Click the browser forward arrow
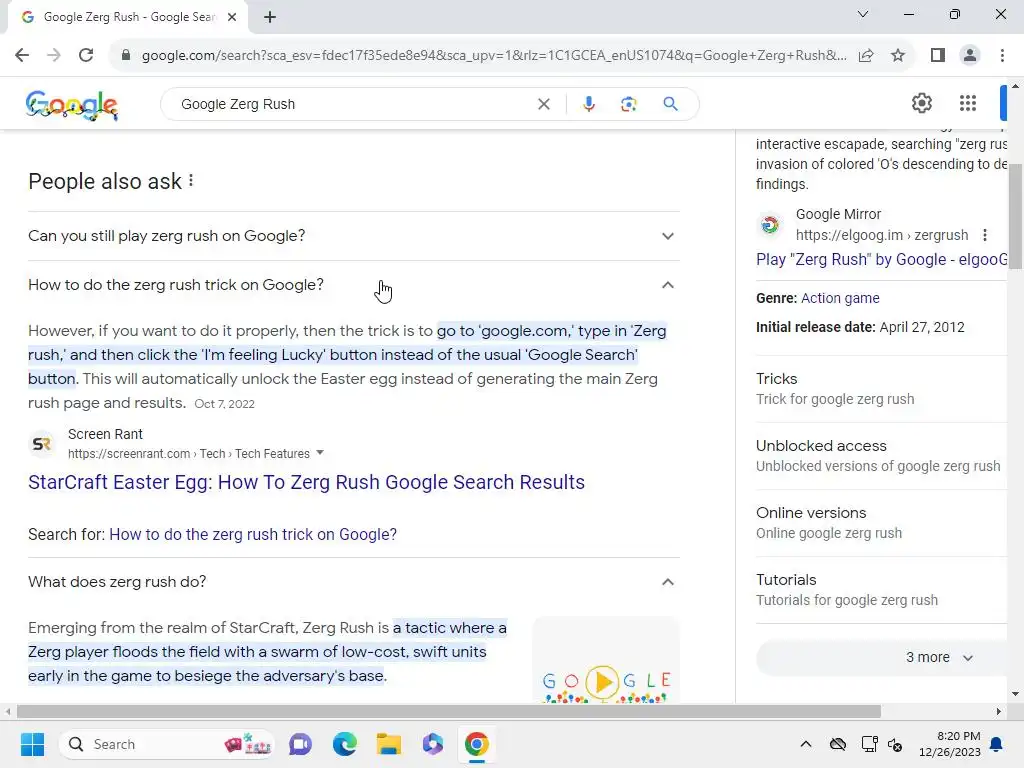Image resolution: width=1024 pixels, height=768 pixels. [54, 55]
